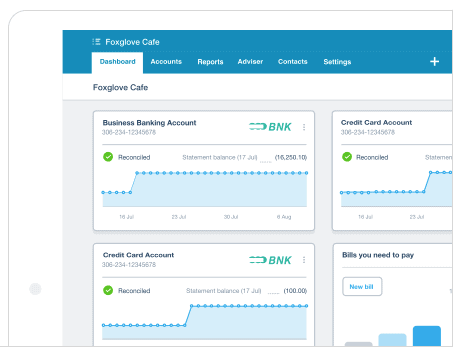Open the top-right Credit Card Account title
The width and height of the screenshot is (464, 360).
376,122
